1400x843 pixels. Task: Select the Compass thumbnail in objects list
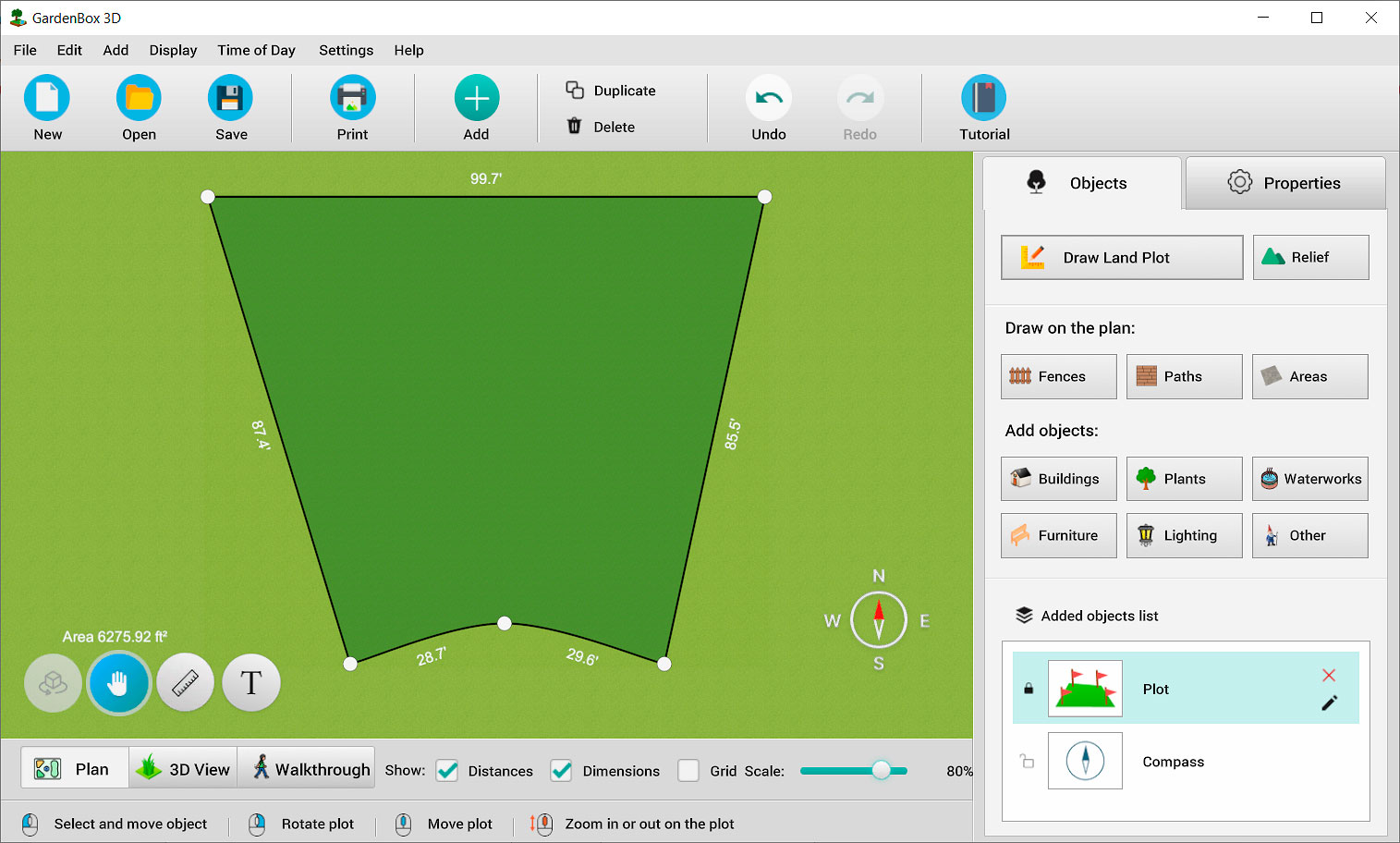pyautogui.click(x=1085, y=761)
